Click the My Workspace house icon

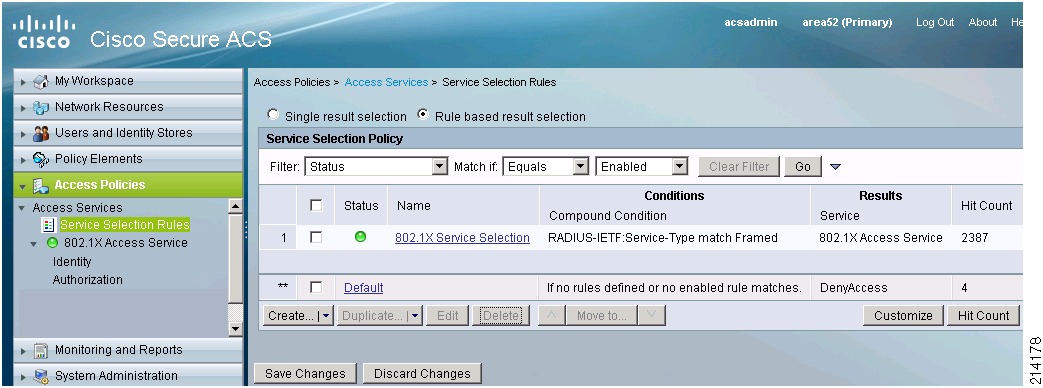41,81
